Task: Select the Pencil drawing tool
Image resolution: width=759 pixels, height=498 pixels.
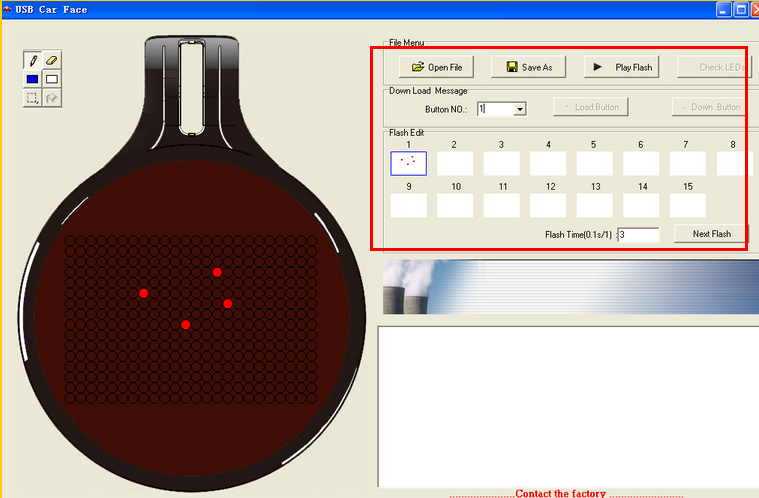Action: (x=33, y=61)
